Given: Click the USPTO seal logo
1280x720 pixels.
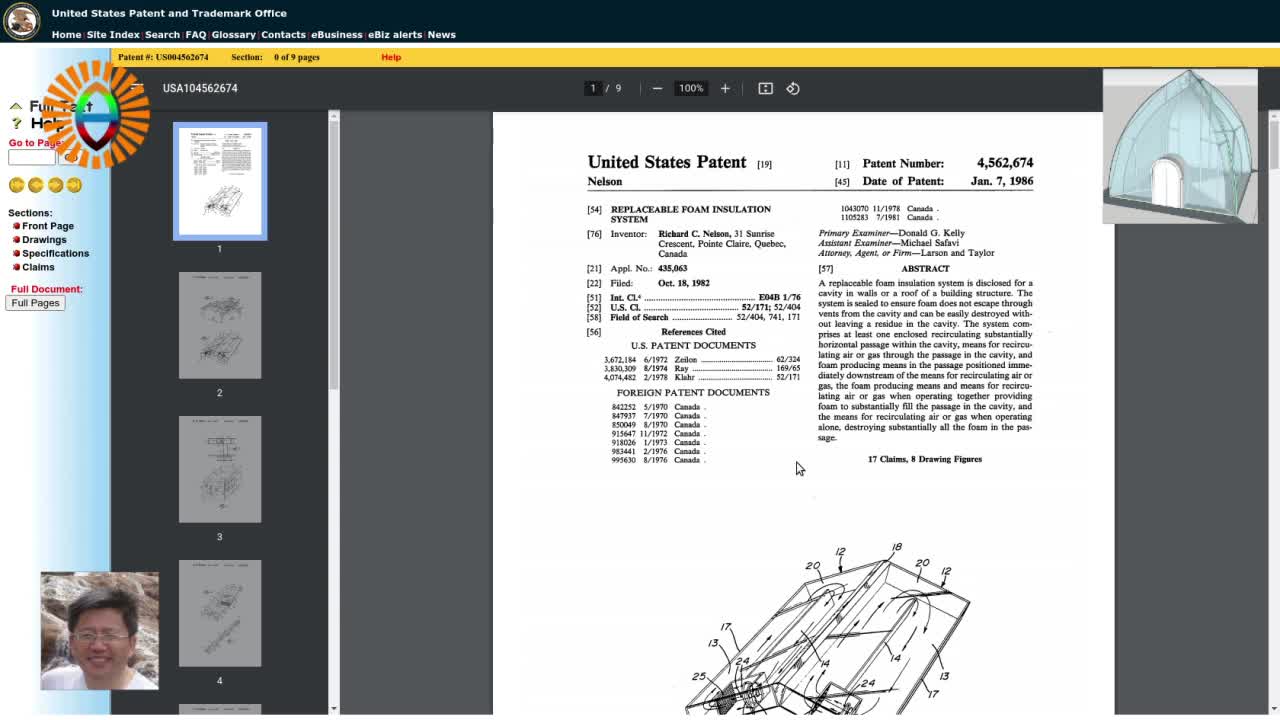Looking at the screenshot, I should (x=21, y=21).
